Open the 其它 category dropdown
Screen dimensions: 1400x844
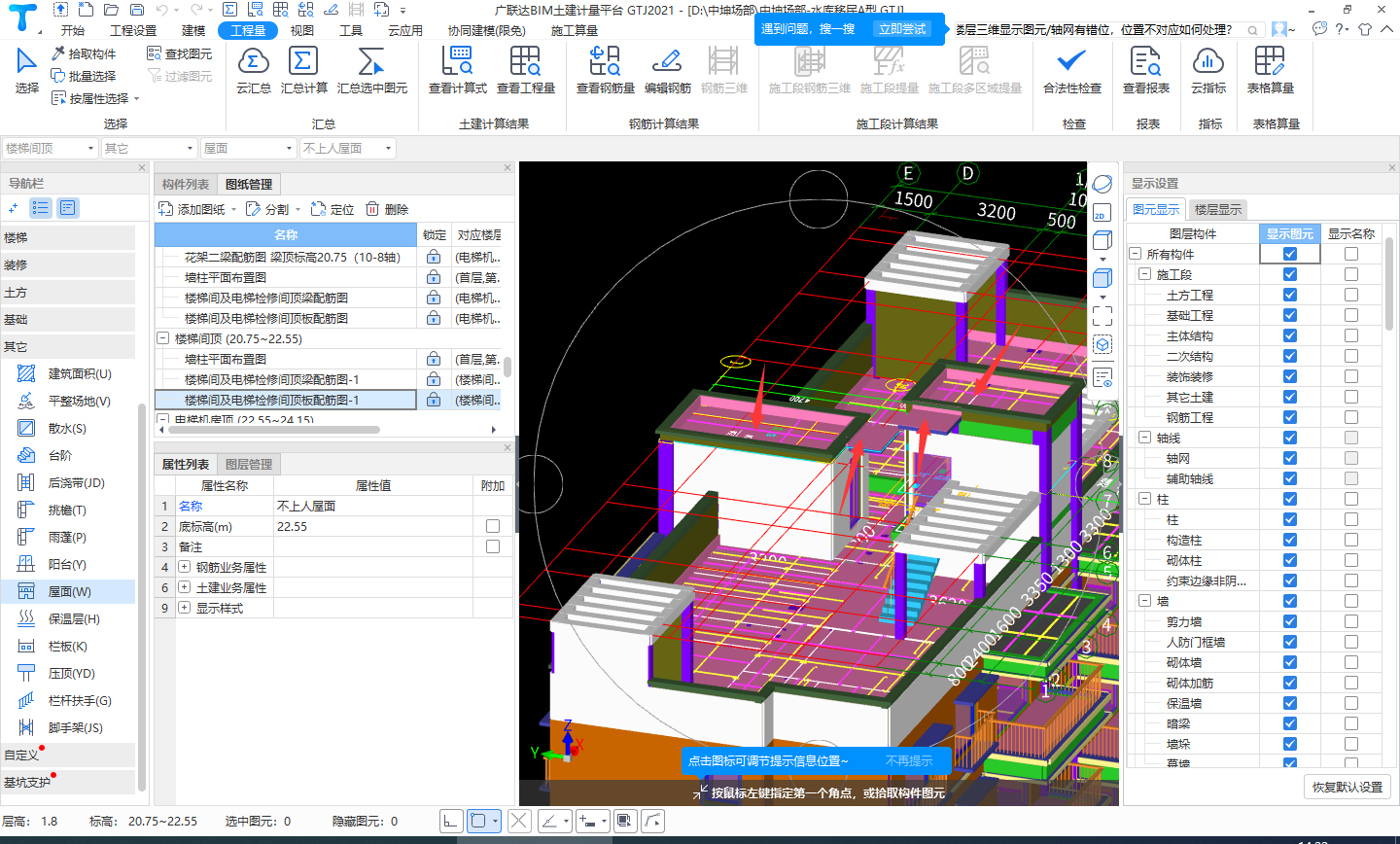(x=149, y=148)
